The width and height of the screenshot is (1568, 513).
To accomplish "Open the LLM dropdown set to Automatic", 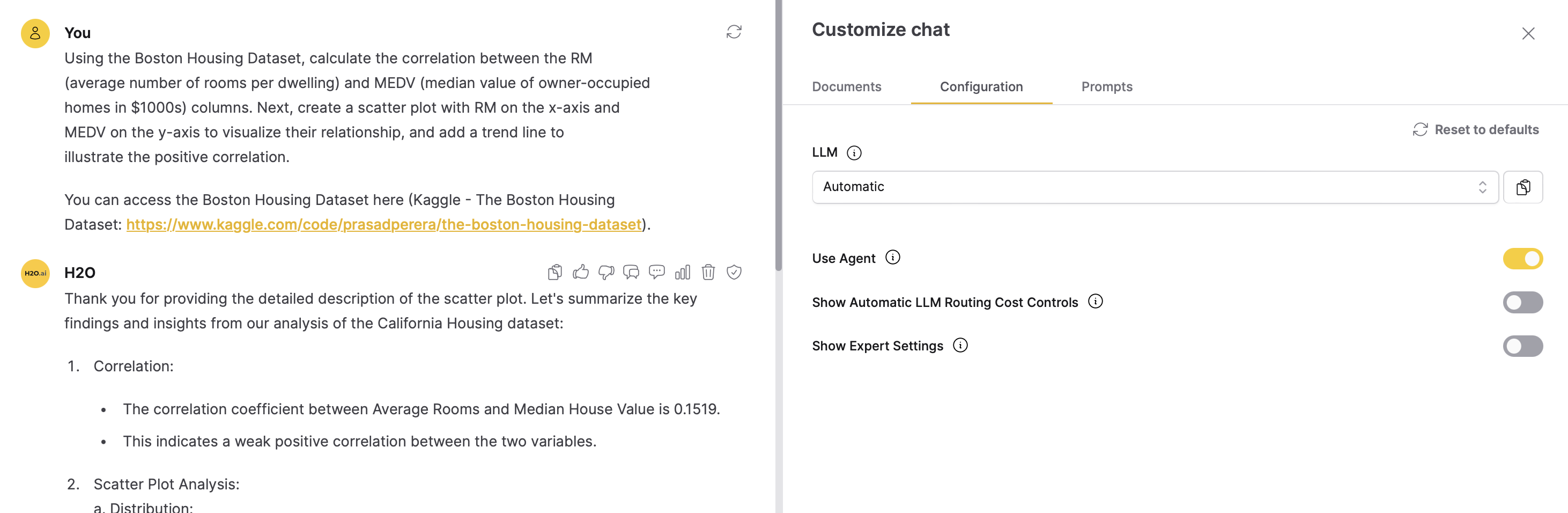I will tap(1155, 187).
